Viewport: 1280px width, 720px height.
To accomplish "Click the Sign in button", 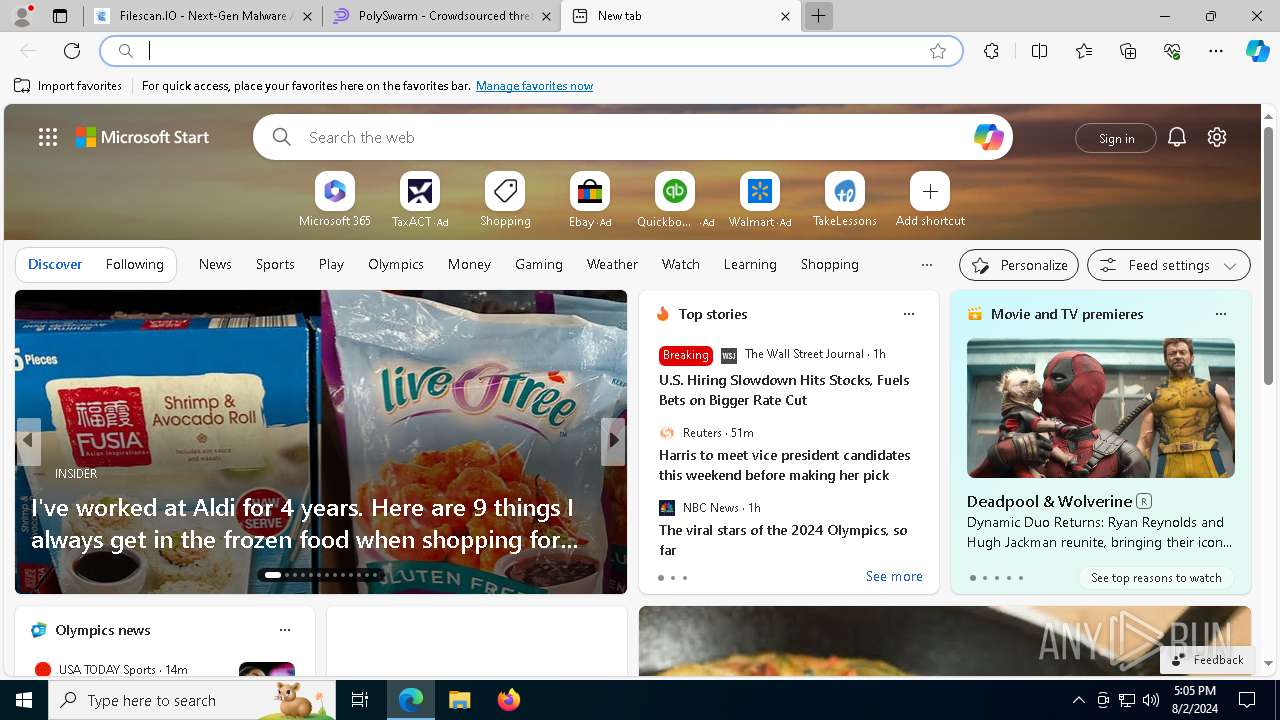I will [x=1116, y=138].
